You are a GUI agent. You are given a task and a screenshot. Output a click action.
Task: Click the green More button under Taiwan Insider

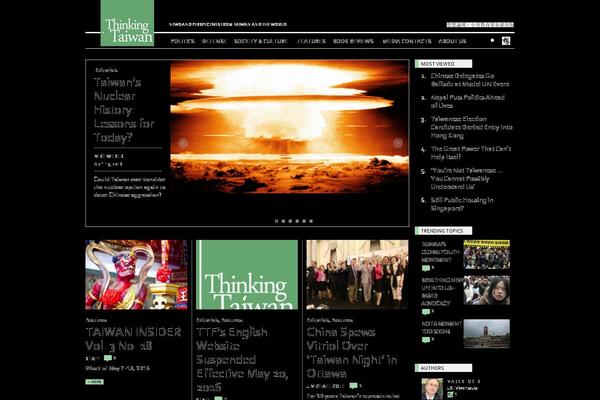pos(95,382)
